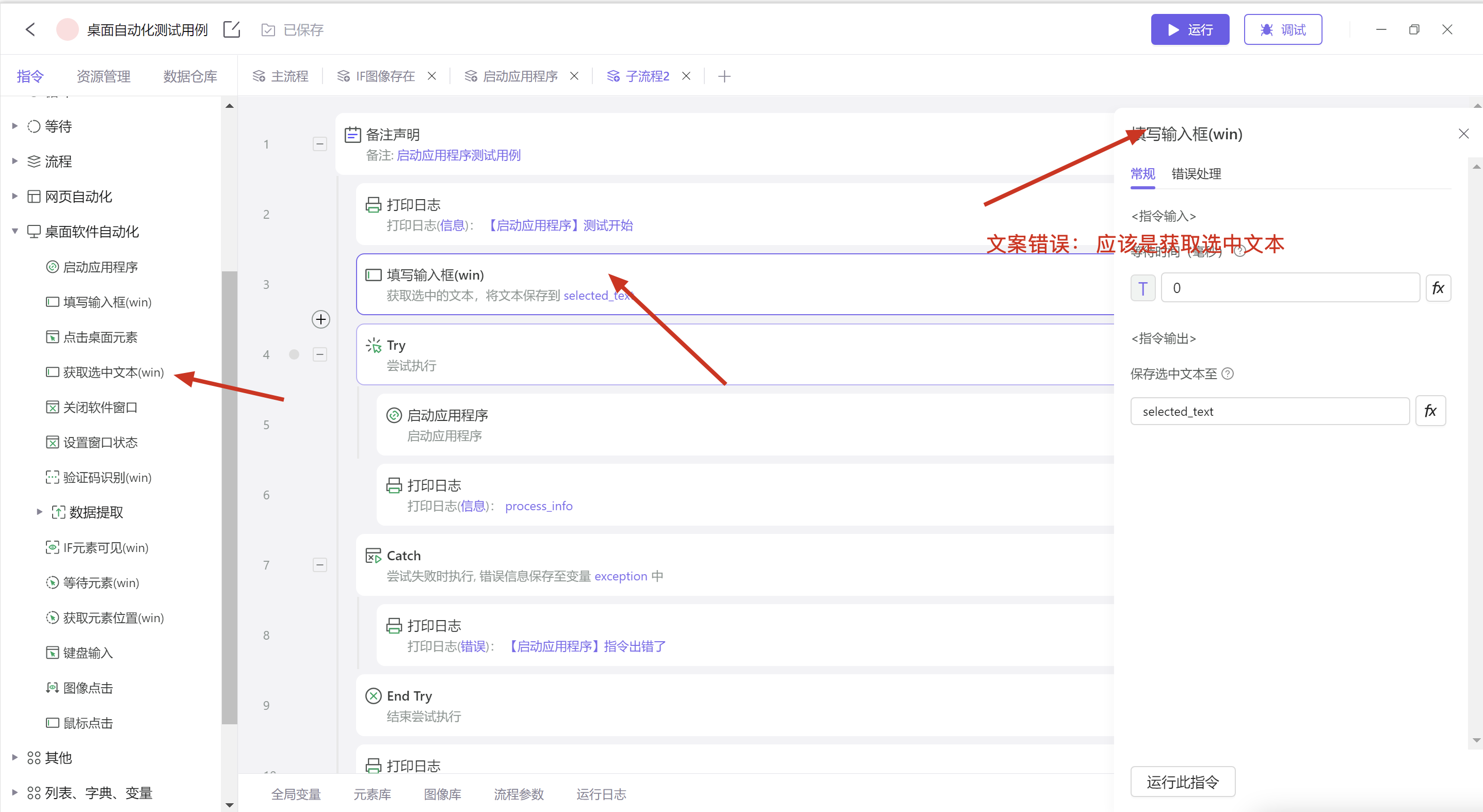Select 图像点击 command

79,688
